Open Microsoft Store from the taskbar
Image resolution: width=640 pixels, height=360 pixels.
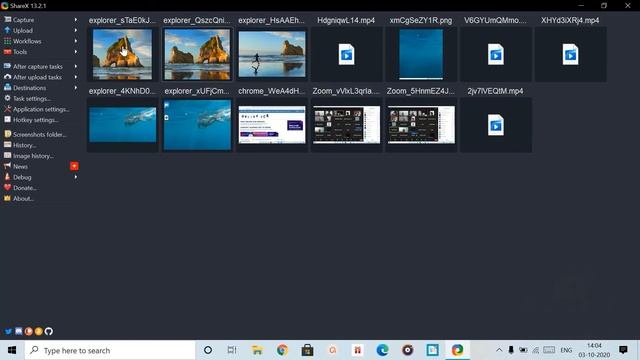[307, 350]
